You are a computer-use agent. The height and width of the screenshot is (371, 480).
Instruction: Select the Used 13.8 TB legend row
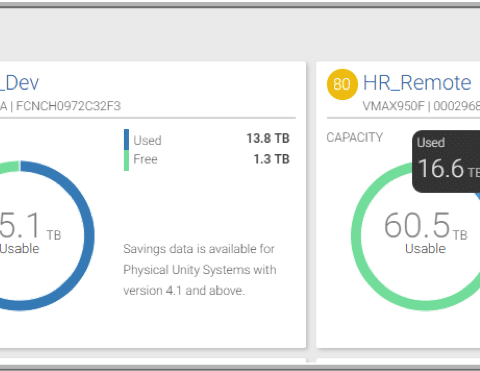pos(207,139)
